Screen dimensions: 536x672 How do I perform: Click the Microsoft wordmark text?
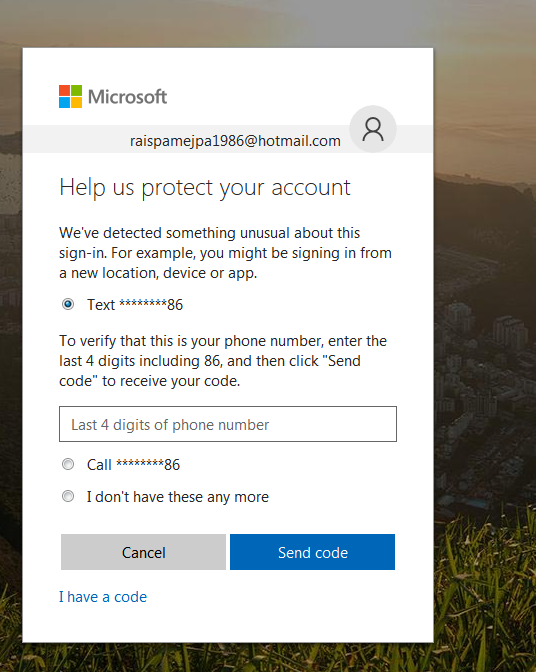click(127, 97)
